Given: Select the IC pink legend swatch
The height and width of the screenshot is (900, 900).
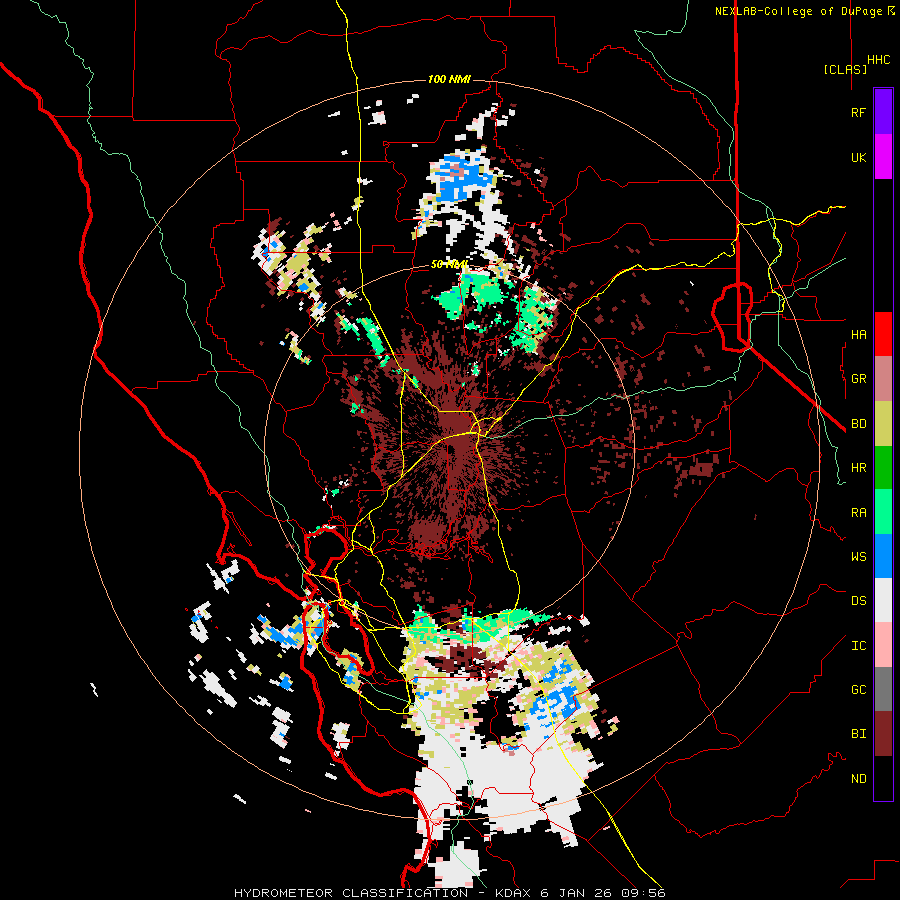Looking at the screenshot, I should 883,645.
